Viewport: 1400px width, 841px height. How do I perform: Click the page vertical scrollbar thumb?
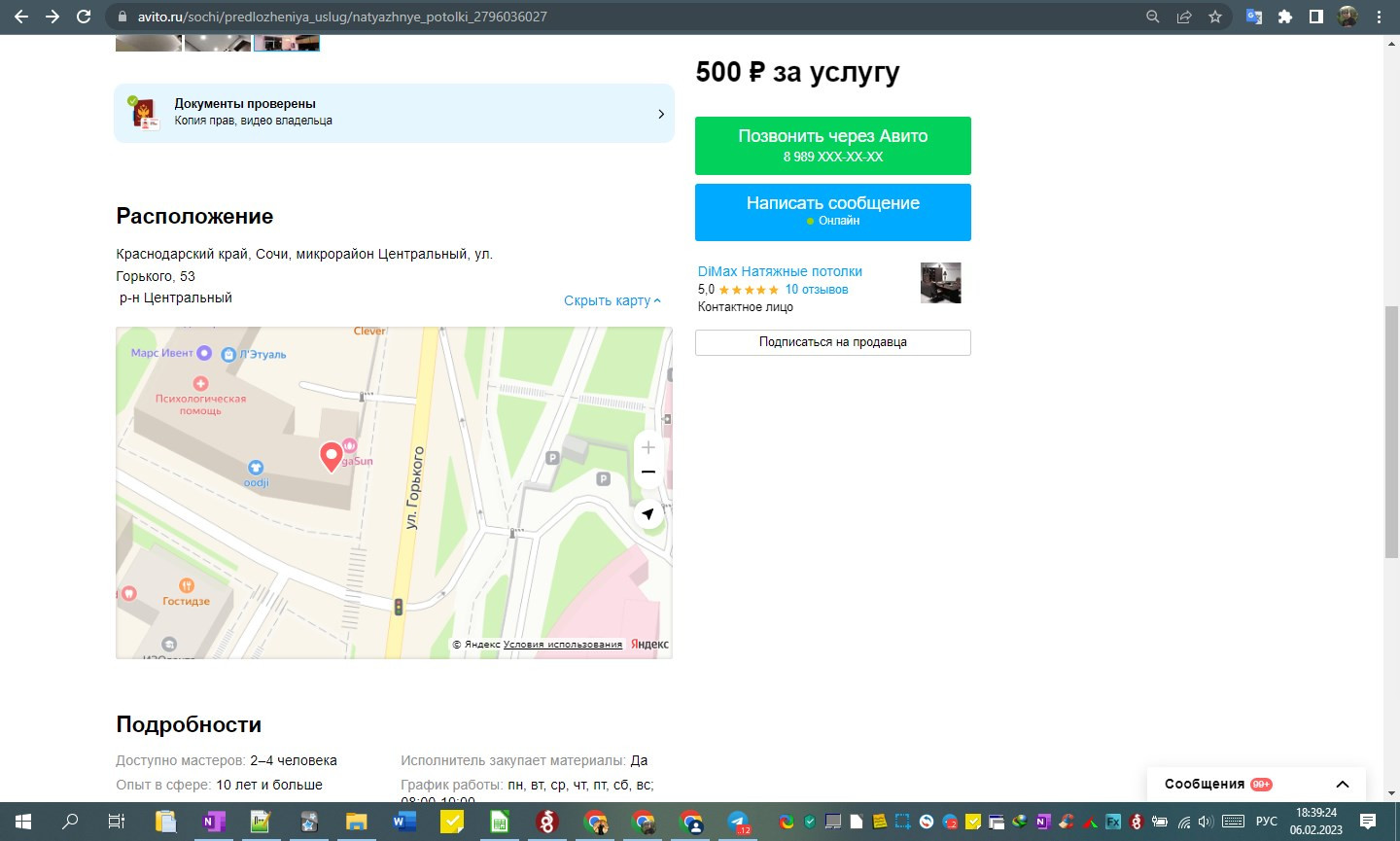pos(1391,432)
